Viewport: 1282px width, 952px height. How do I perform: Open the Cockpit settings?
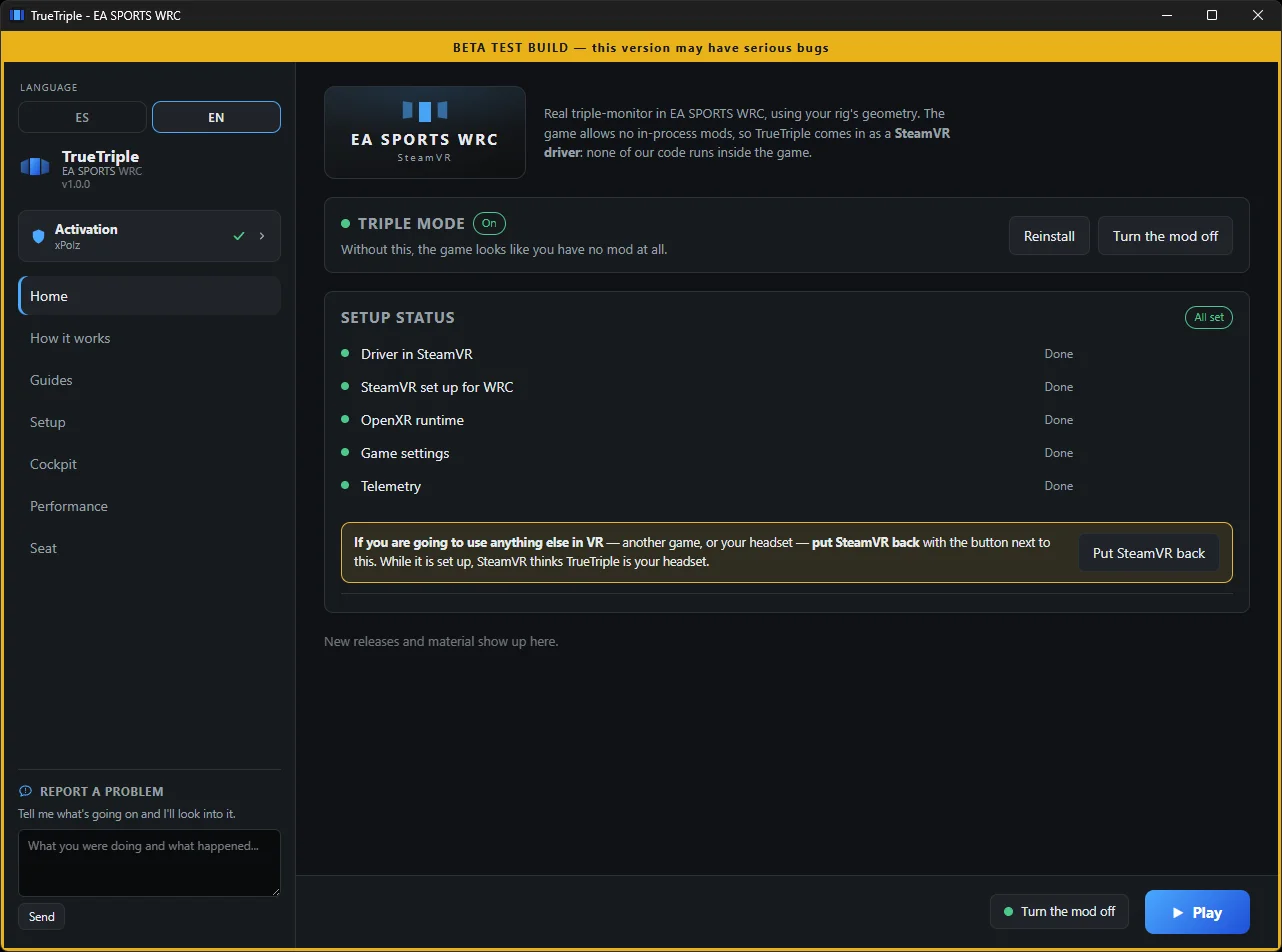click(149, 464)
